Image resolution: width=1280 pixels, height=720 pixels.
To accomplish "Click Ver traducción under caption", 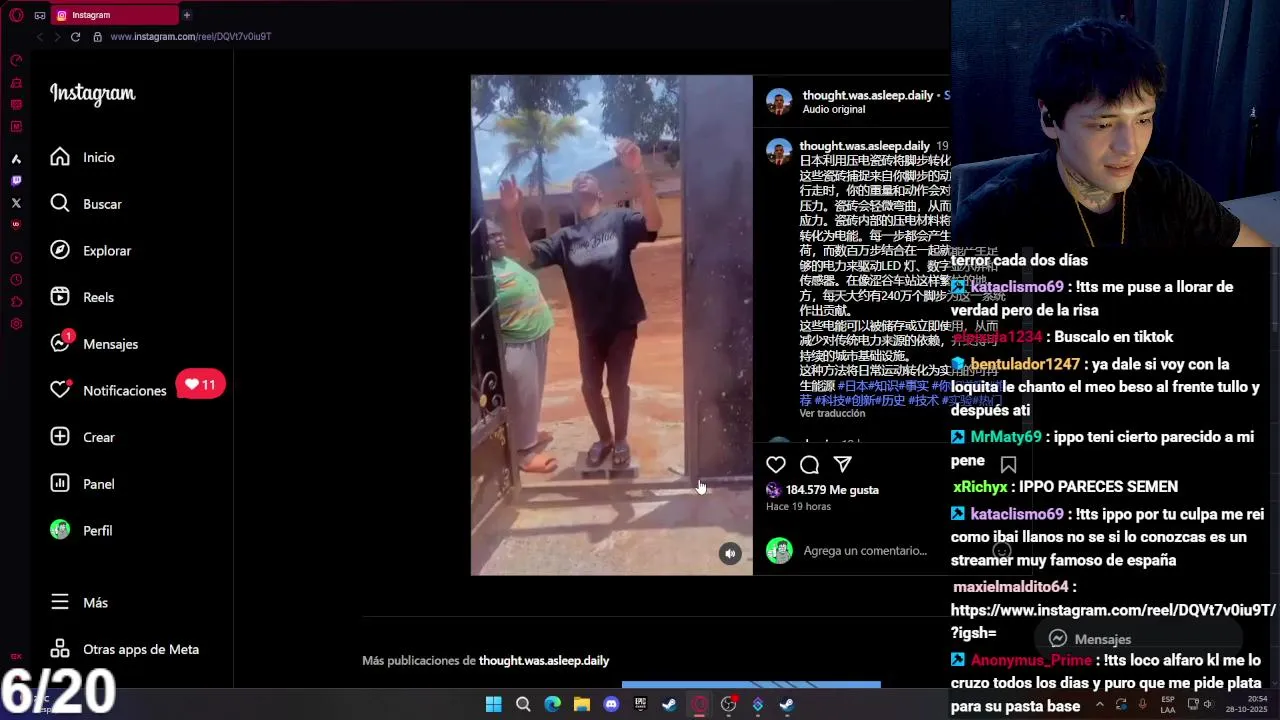I will click(x=832, y=413).
